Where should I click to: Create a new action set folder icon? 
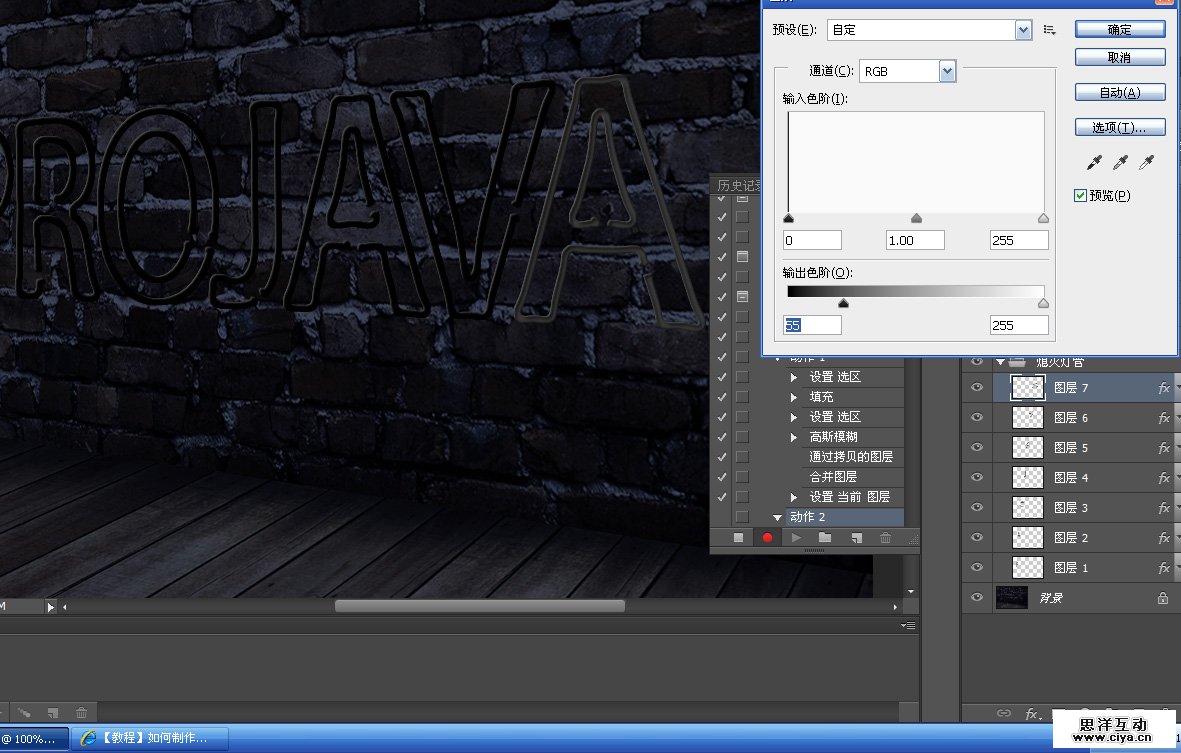point(825,538)
